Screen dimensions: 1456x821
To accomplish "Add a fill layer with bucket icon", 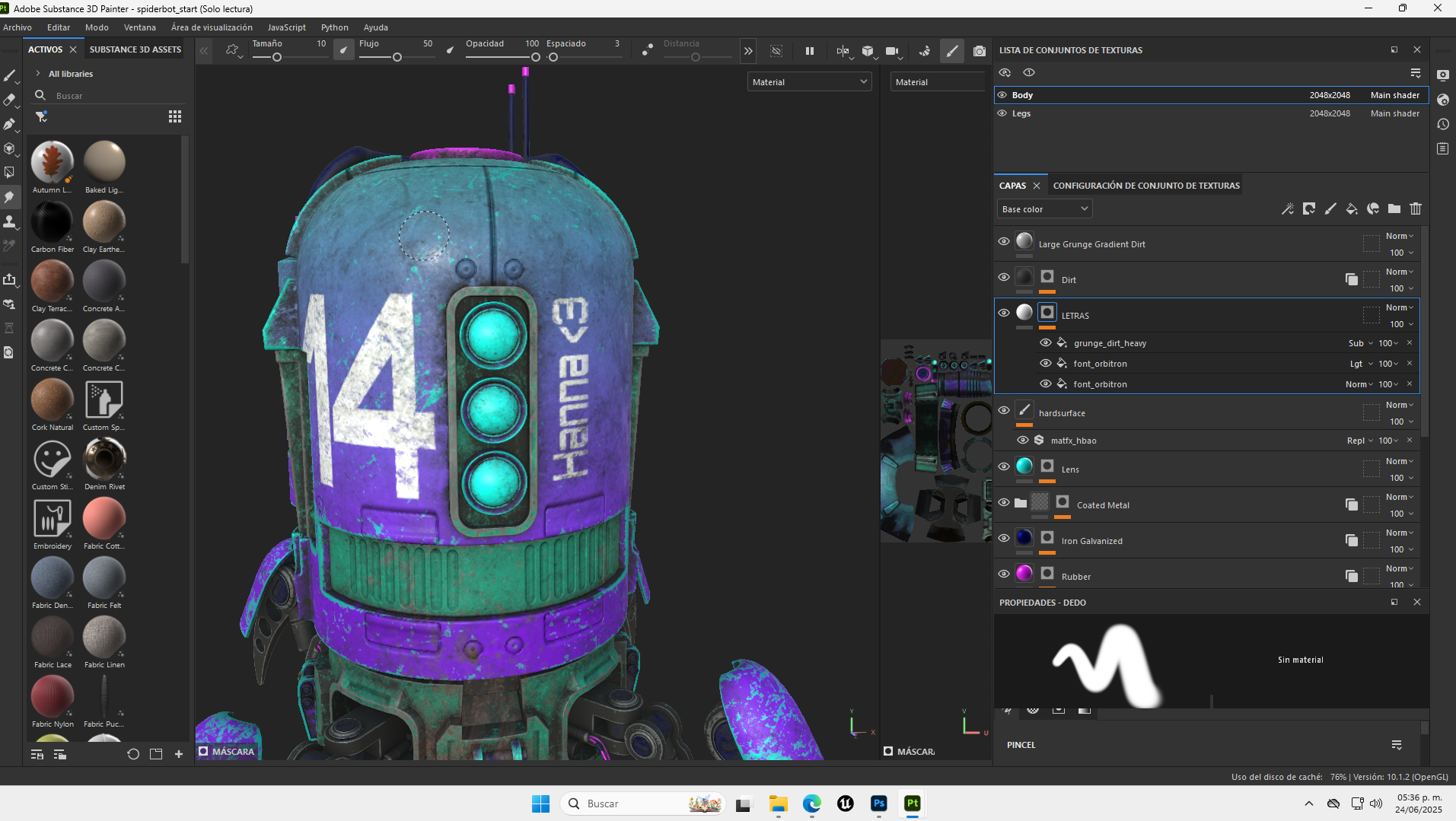I will [x=1352, y=208].
